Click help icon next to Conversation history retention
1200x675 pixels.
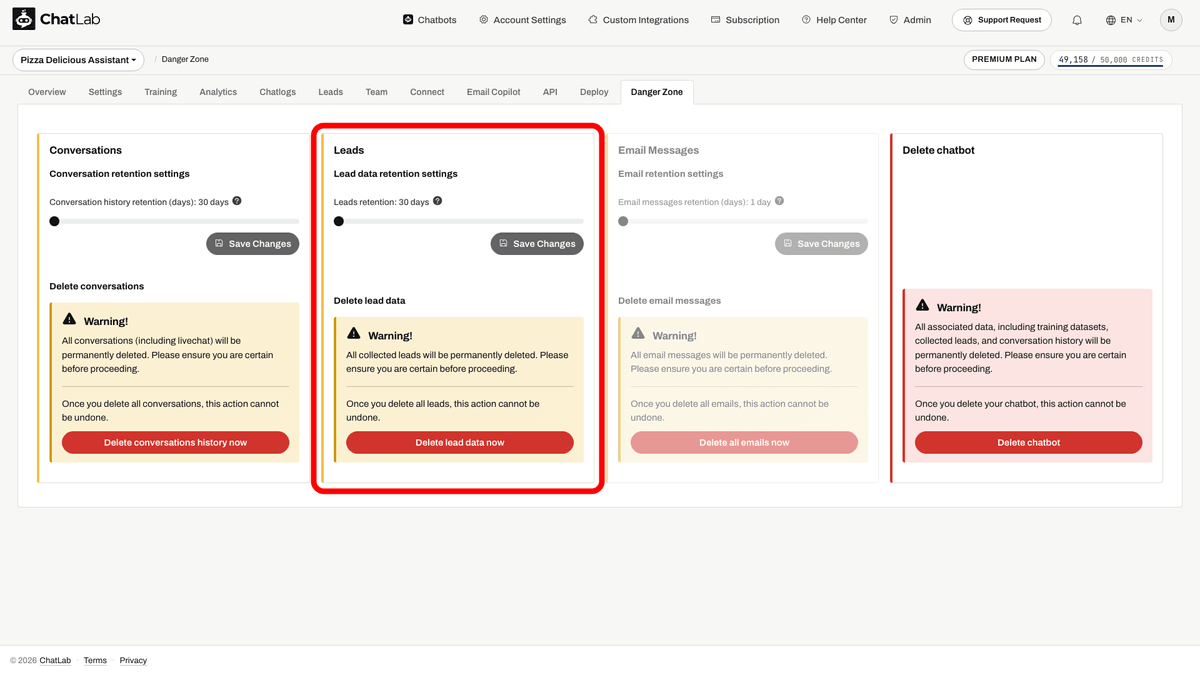point(237,201)
